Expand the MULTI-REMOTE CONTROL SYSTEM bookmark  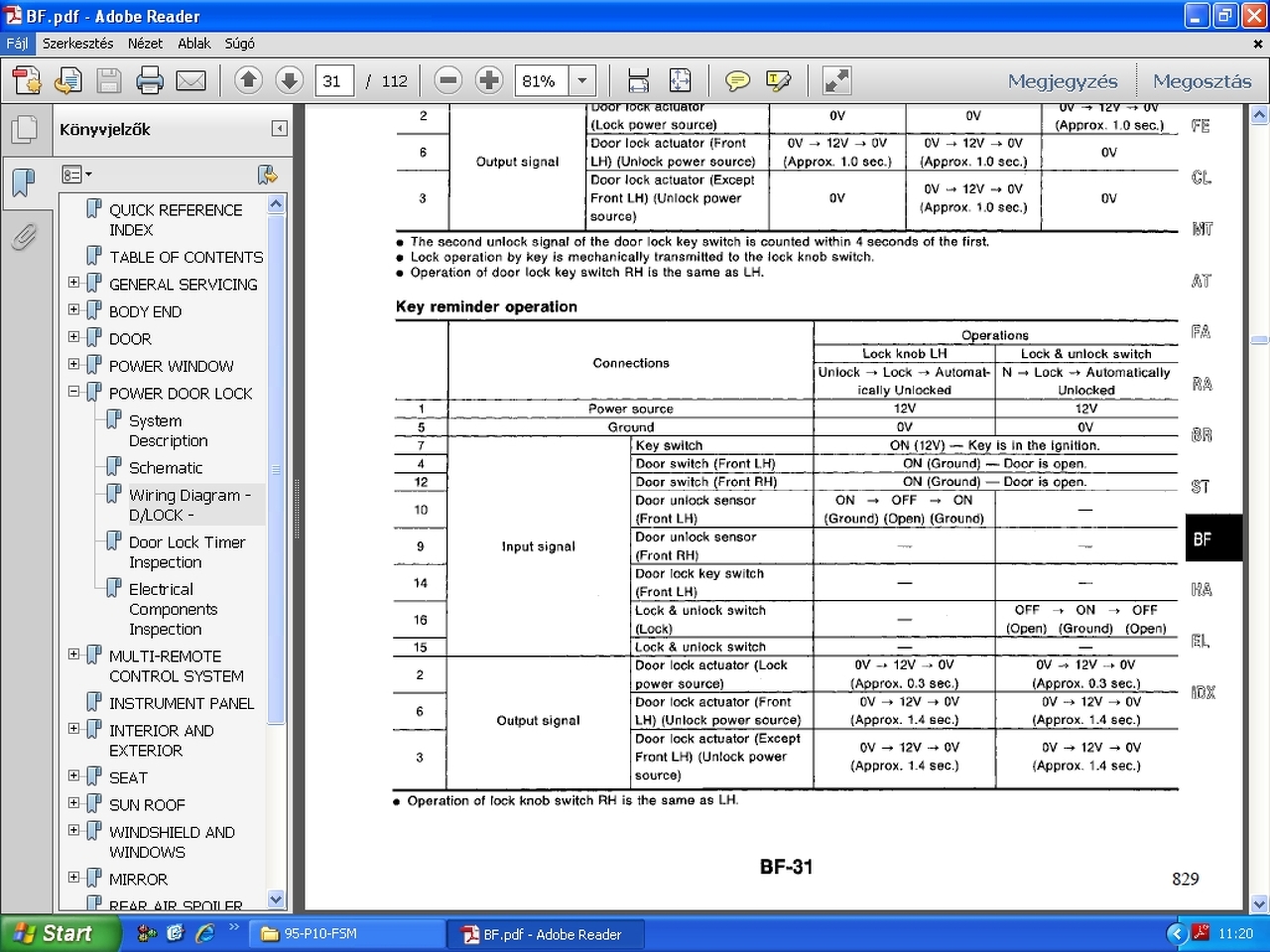click(x=73, y=654)
